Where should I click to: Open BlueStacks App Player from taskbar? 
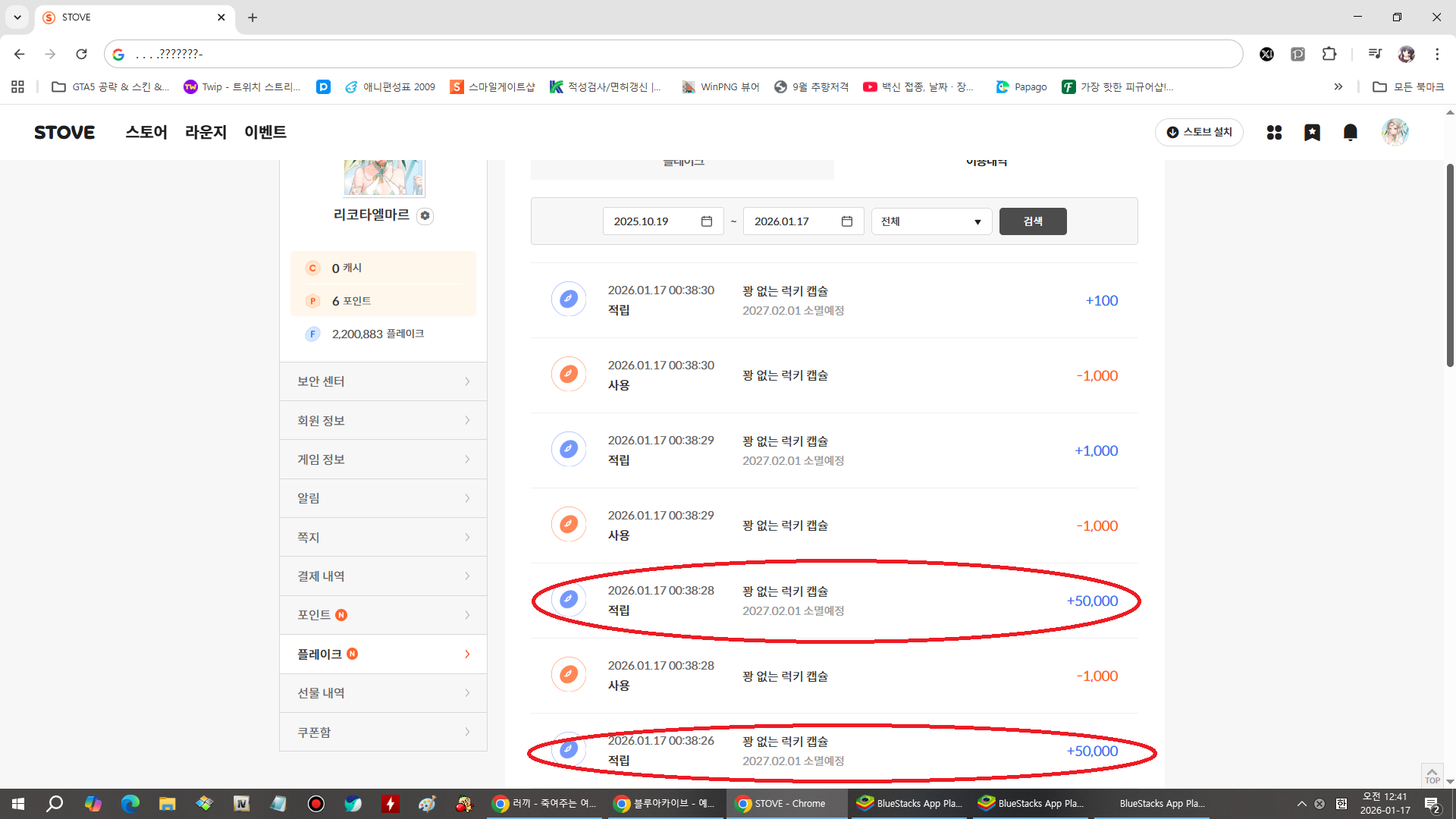click(908, 804)
